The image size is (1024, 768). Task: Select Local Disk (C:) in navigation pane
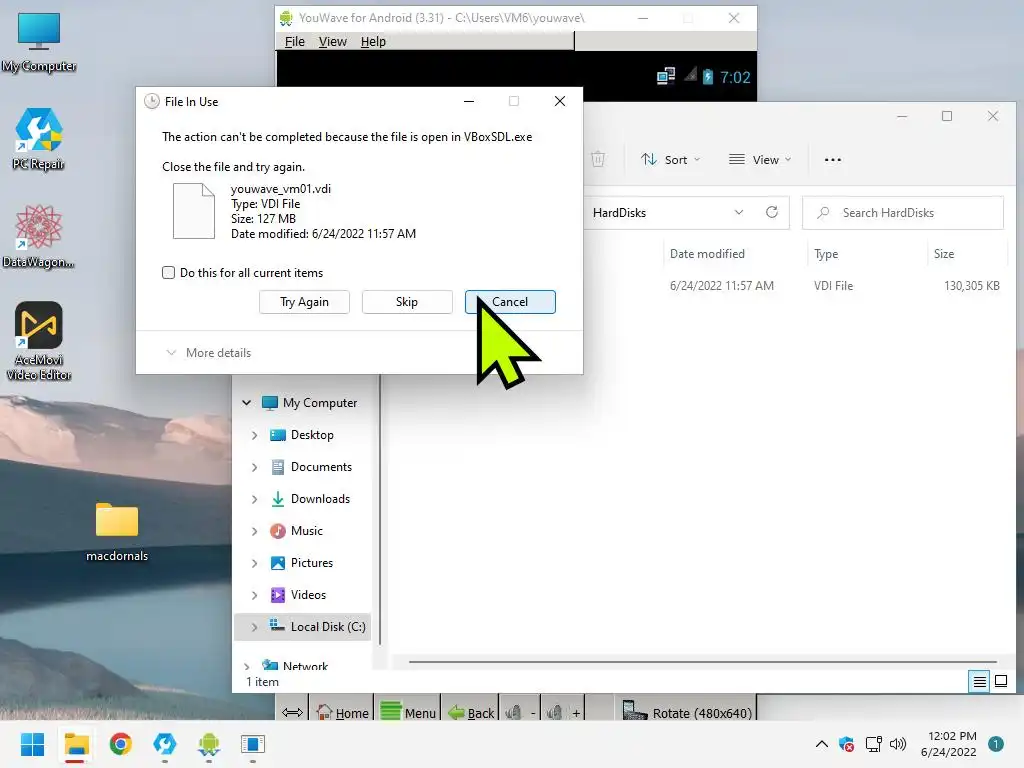click(x=318, y=627)
